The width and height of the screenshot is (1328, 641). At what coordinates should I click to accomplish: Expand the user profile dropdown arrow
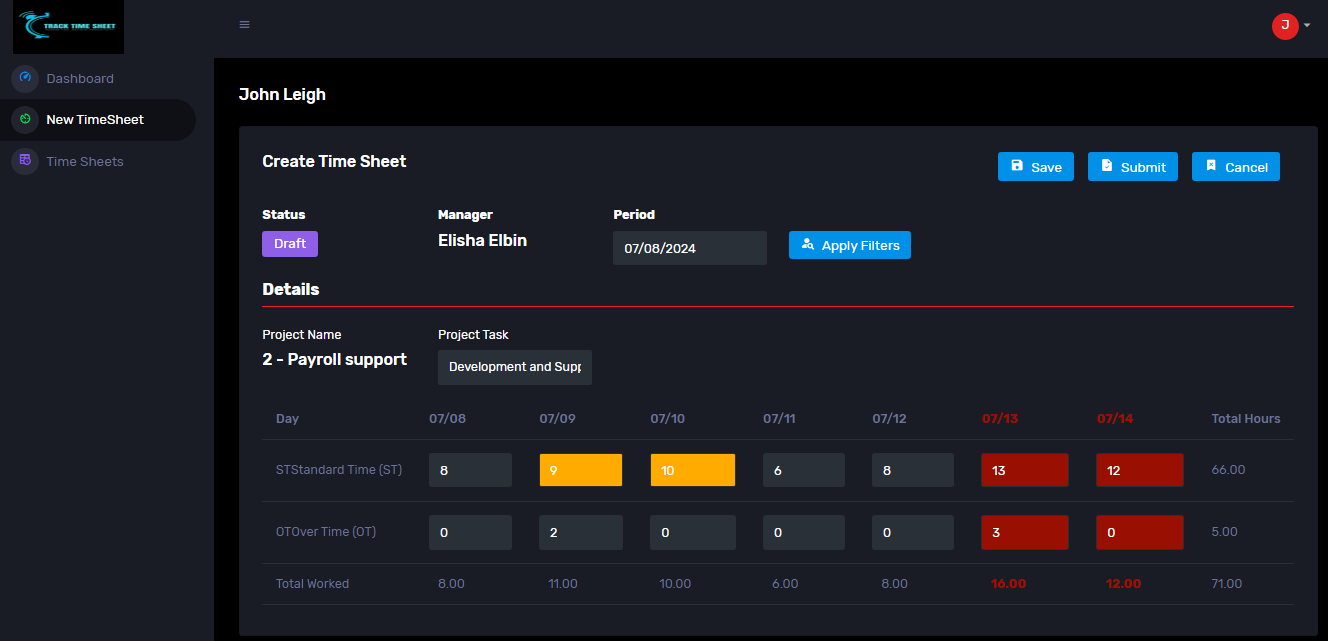click(1307, 26)
